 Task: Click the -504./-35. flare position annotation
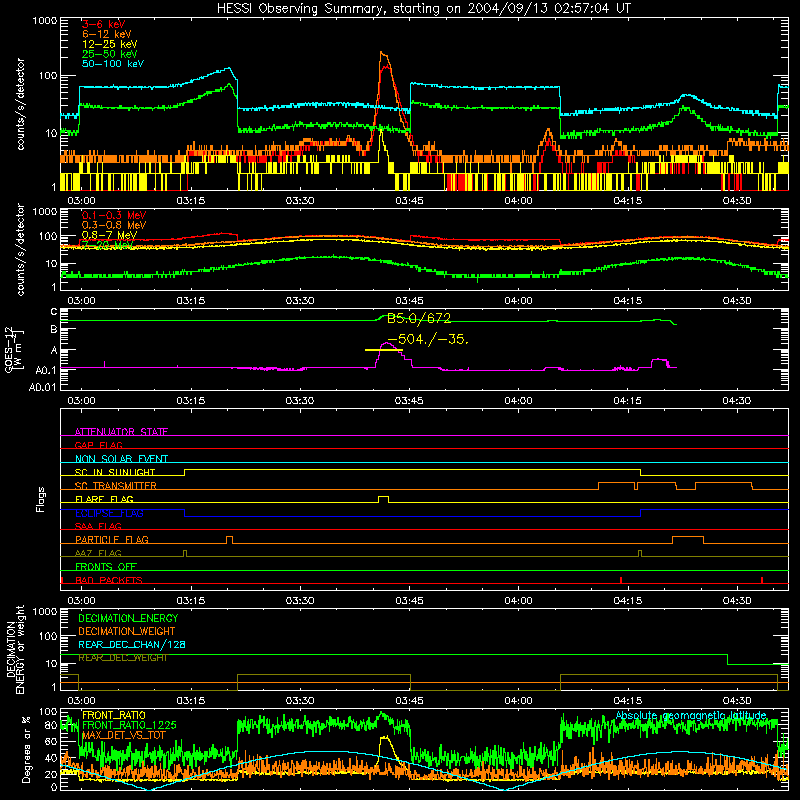(x=428, y=339)
